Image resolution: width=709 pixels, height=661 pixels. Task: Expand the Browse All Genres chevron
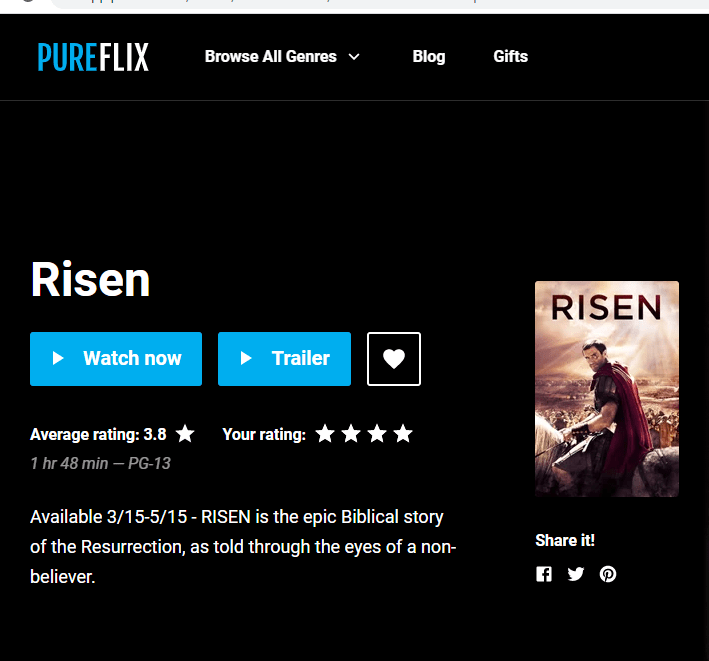[354, 57]
